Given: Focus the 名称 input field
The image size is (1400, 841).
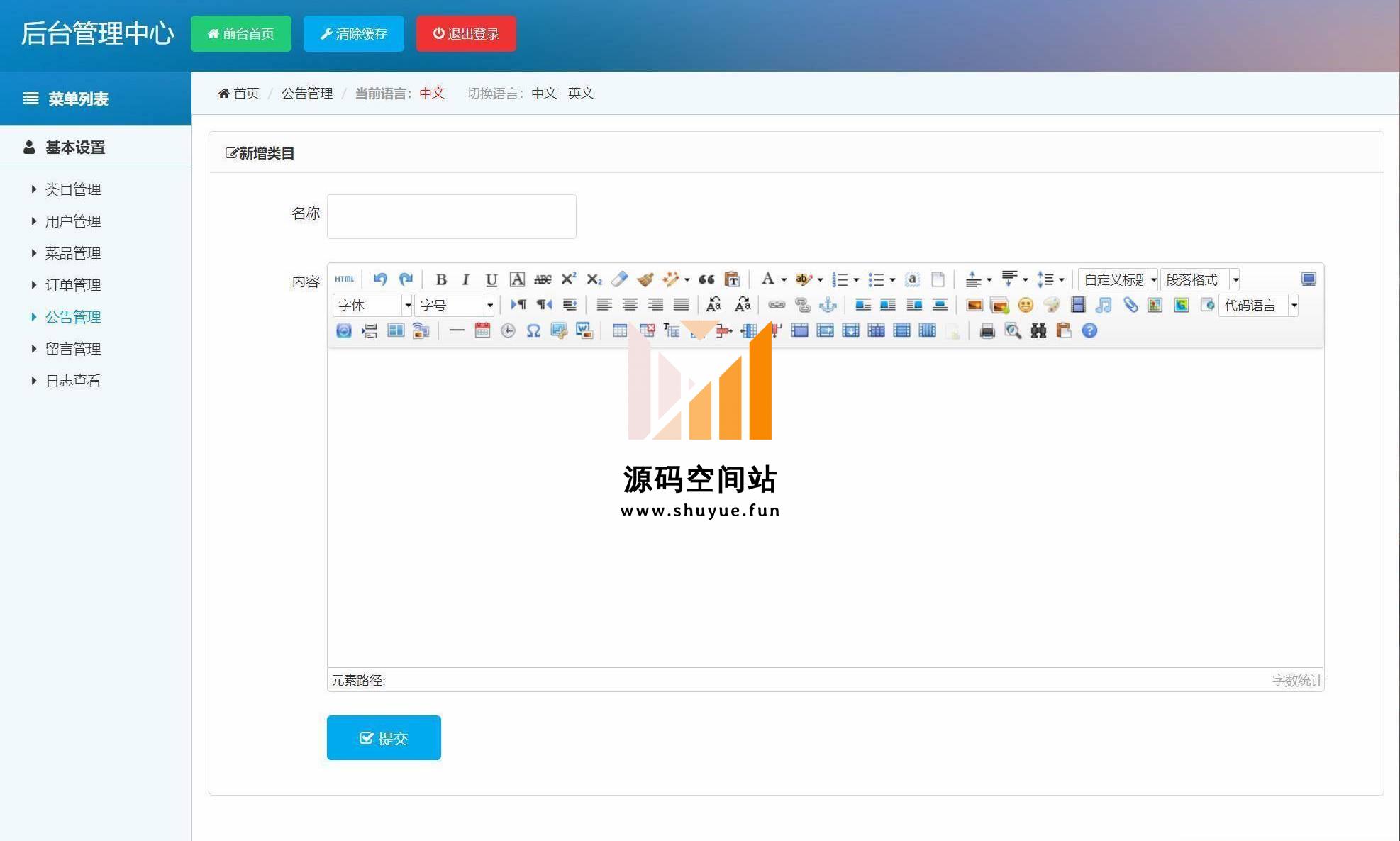Looking at the screenshot, I should click(452, 216).
